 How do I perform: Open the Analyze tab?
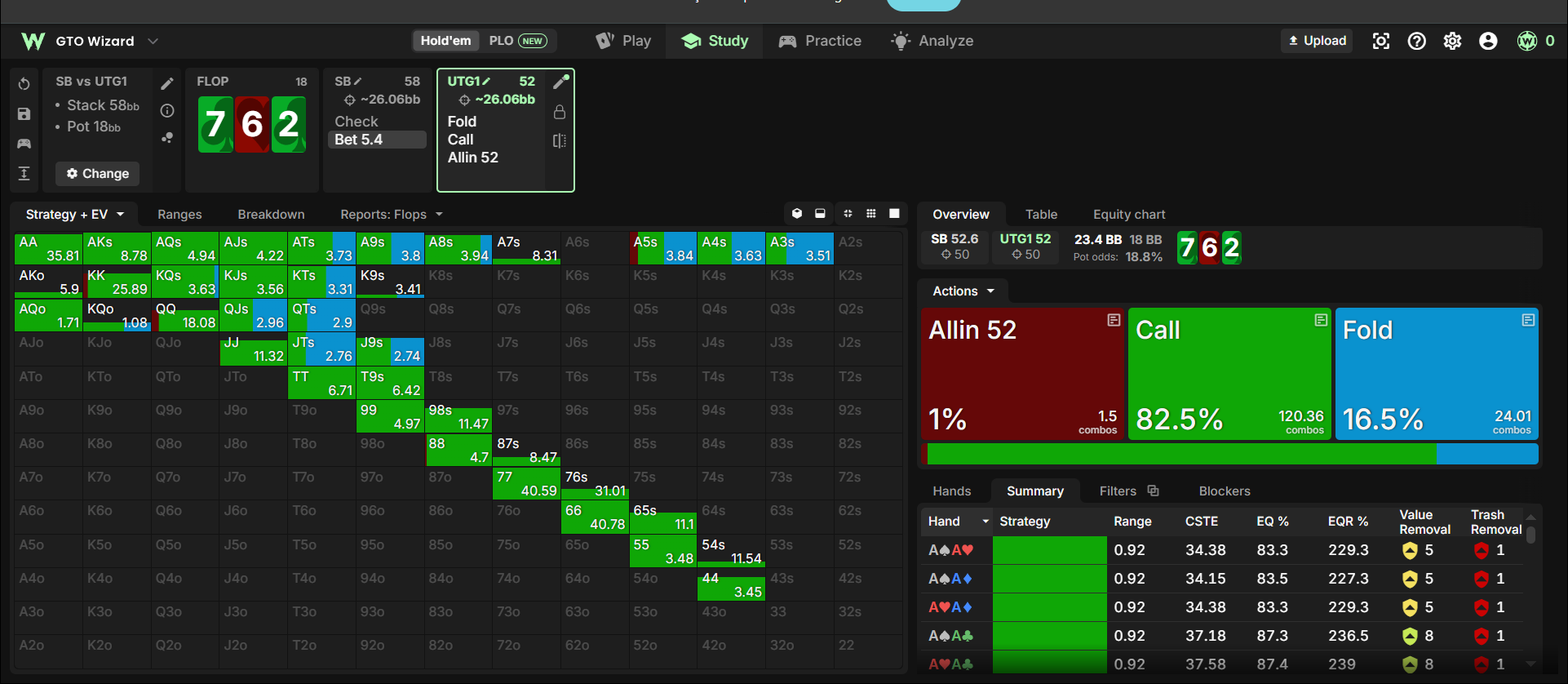932,41
